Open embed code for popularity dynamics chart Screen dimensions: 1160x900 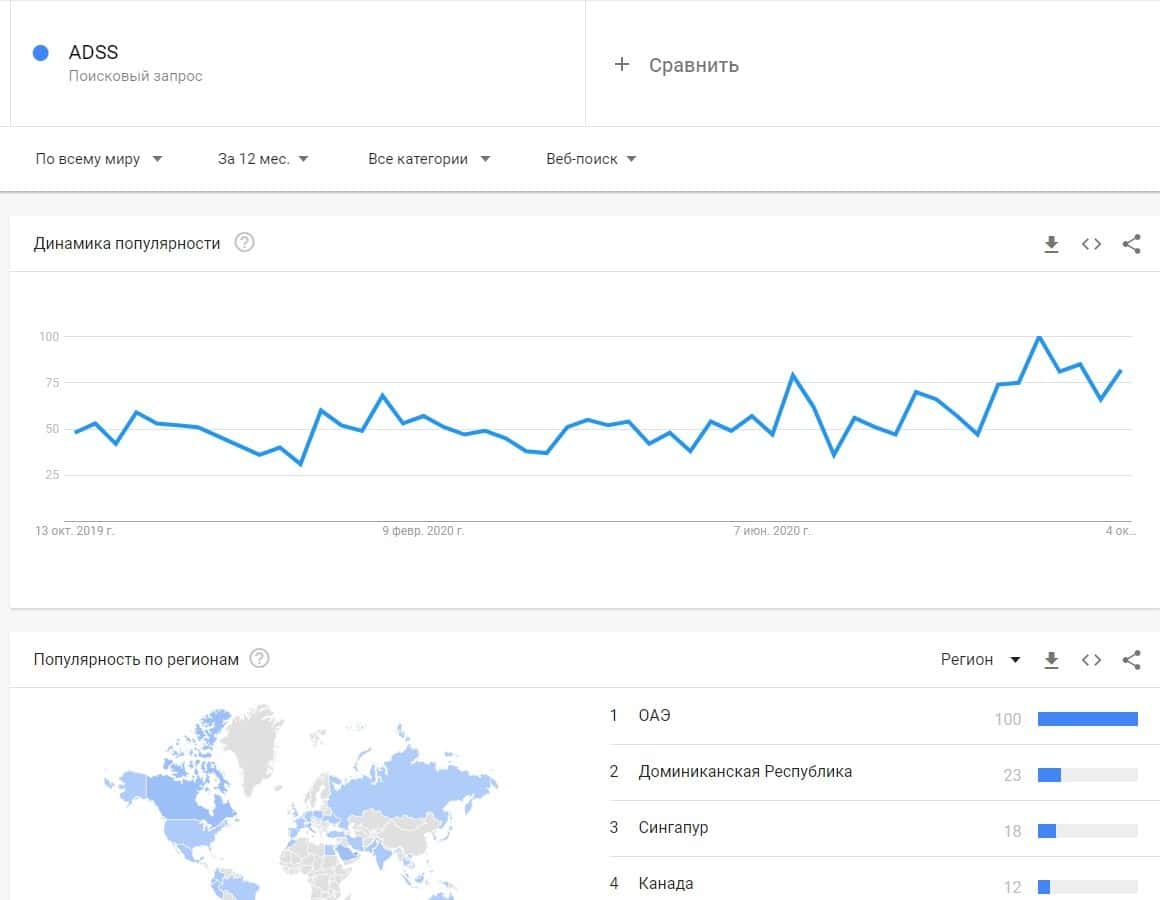[1091, 244]
